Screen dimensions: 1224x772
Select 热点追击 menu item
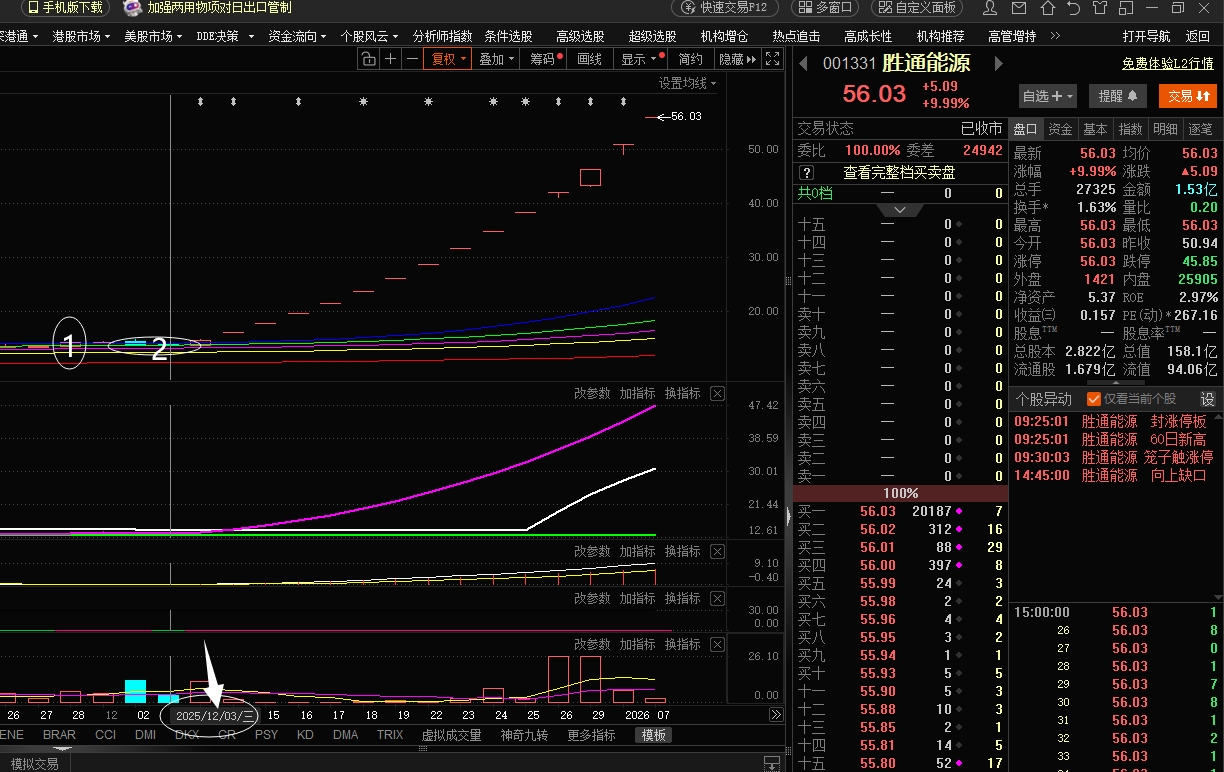tap(796, 36)
